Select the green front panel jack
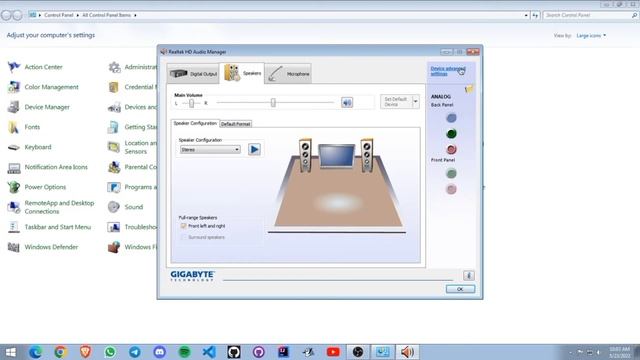Viewport: 640px width, 360px height. pos(451,173)
